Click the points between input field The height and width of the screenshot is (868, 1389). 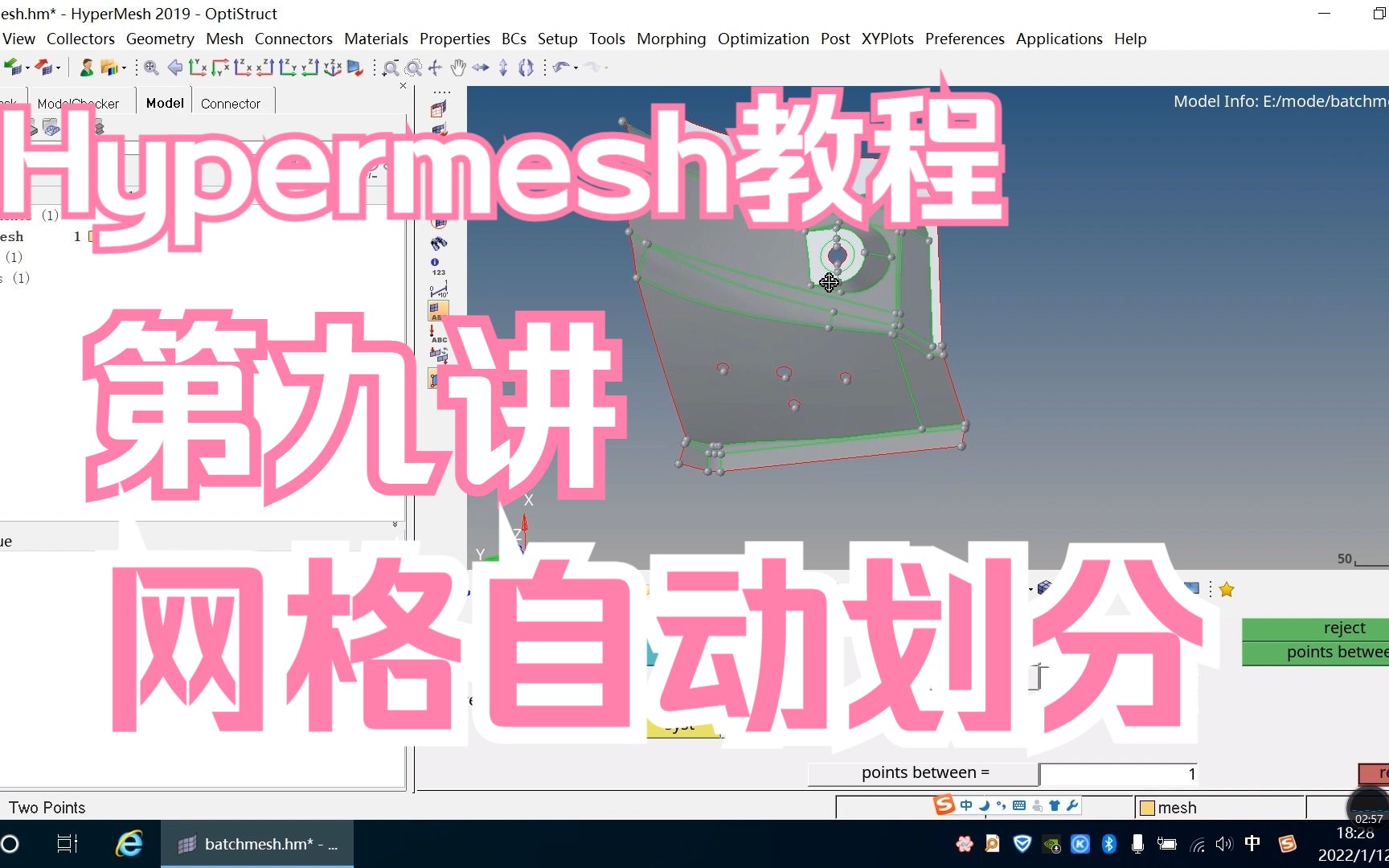1117,773
